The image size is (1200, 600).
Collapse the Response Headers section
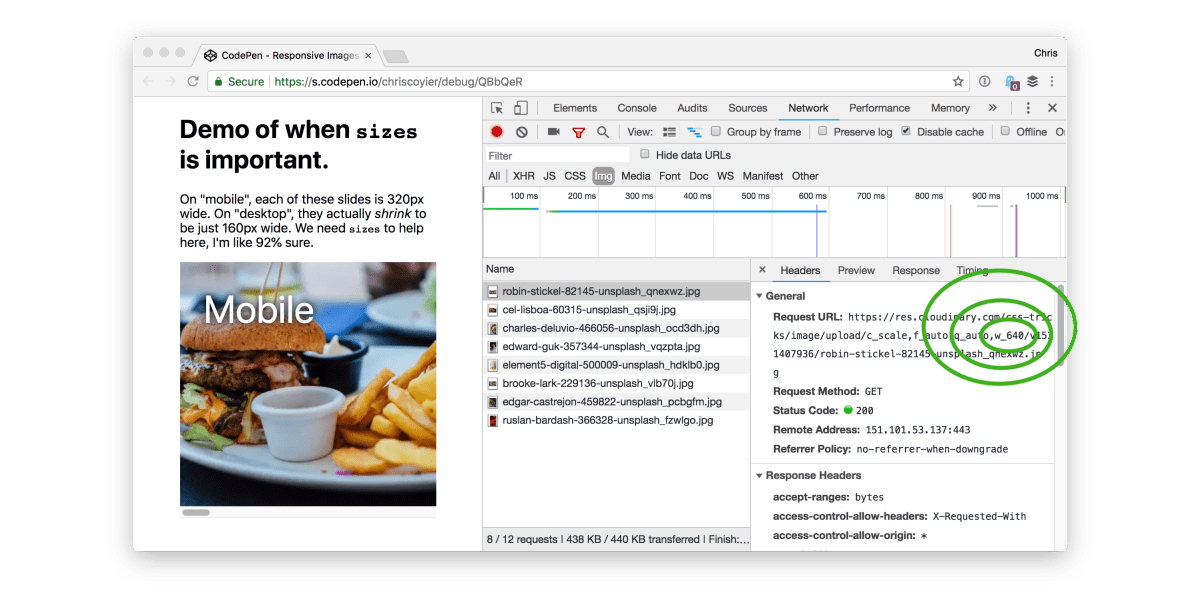click(759, 476)
